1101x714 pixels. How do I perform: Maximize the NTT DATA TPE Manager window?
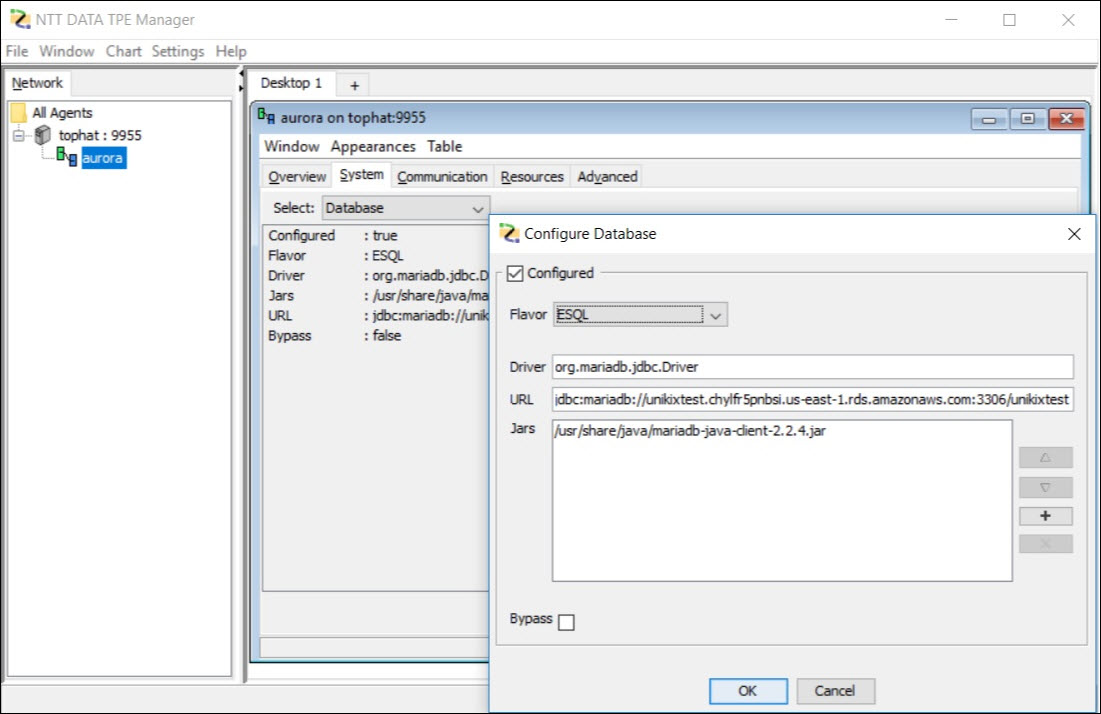coord(1009,20)
